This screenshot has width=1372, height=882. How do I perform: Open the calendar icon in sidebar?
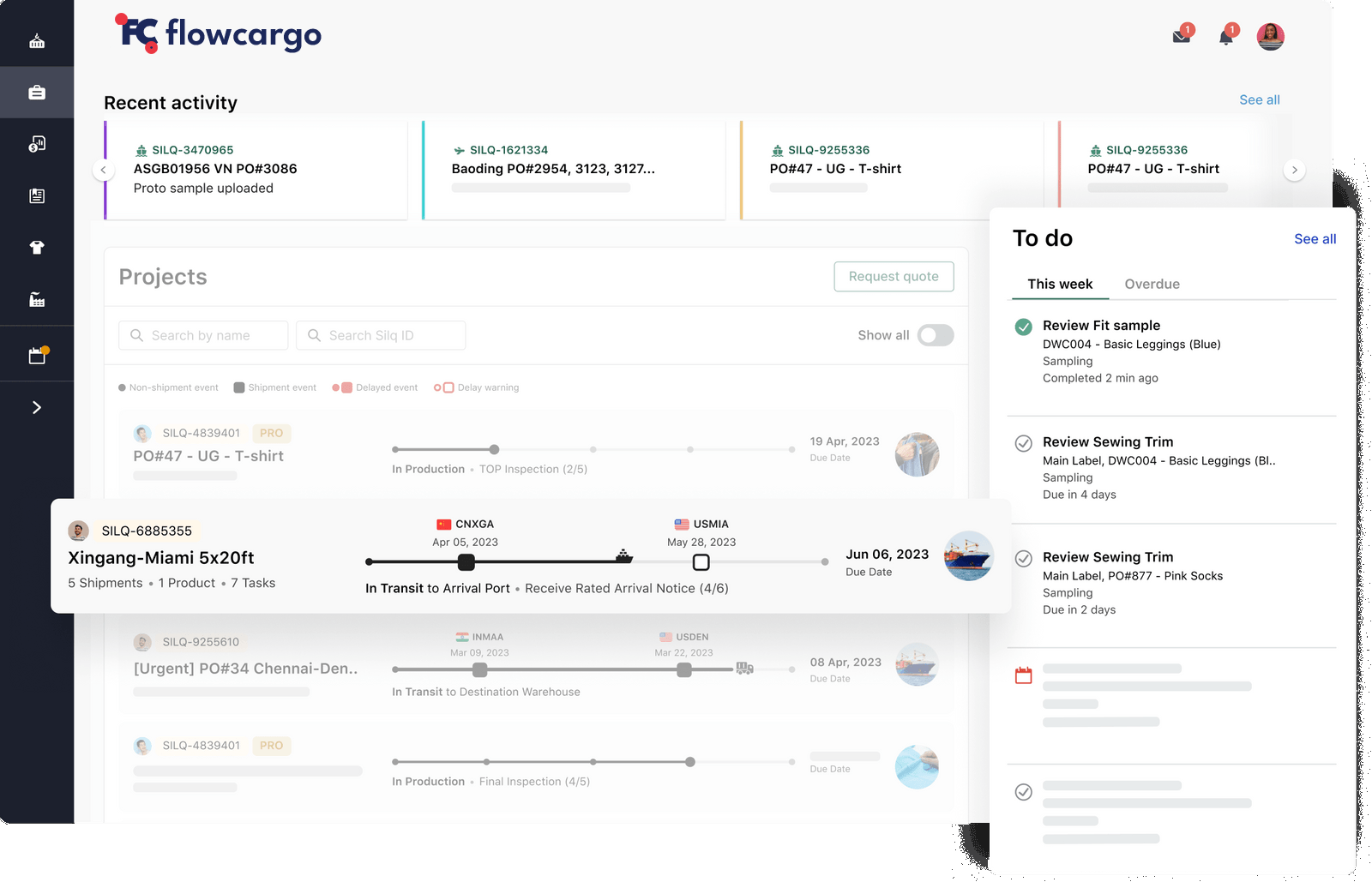pos(37,356)
